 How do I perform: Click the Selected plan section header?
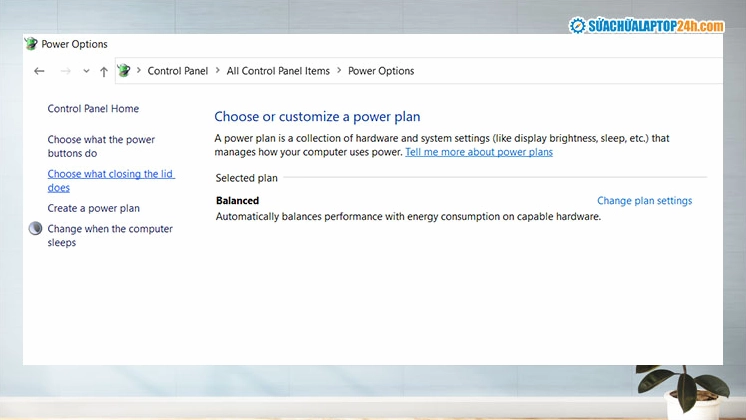pos(246,178)
